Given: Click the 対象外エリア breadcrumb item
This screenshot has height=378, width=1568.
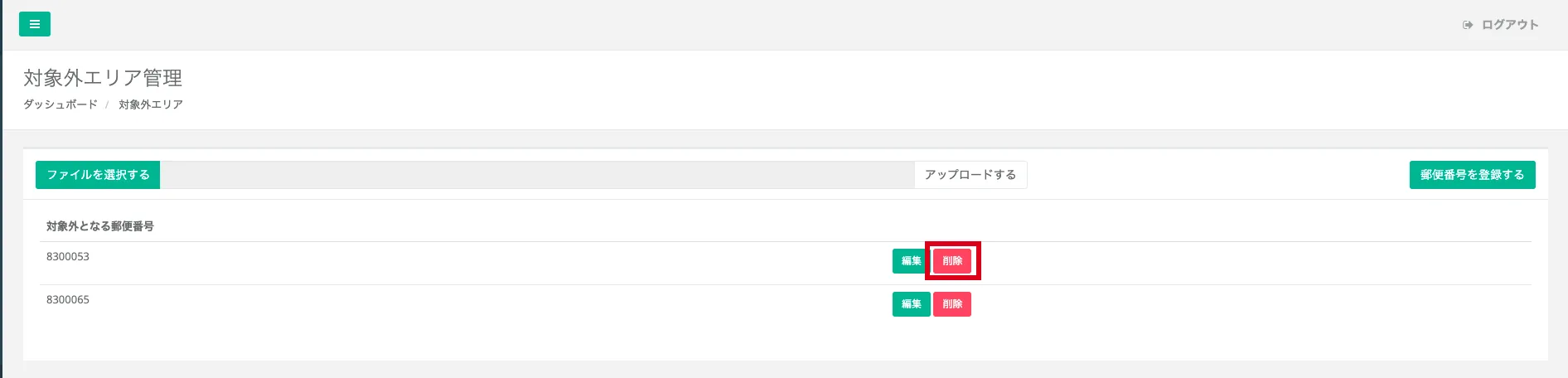Looking at the screenshot, I should [x=151, y=104].
